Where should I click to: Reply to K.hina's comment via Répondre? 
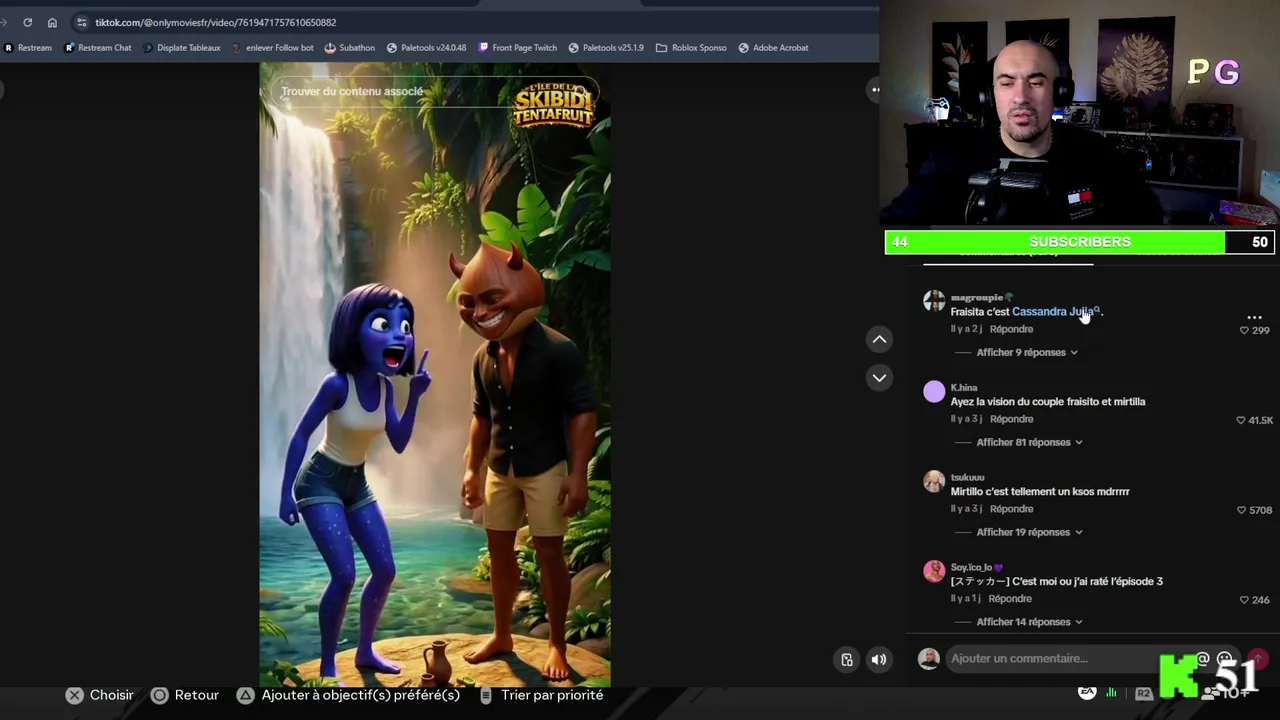pos(1011,419)
